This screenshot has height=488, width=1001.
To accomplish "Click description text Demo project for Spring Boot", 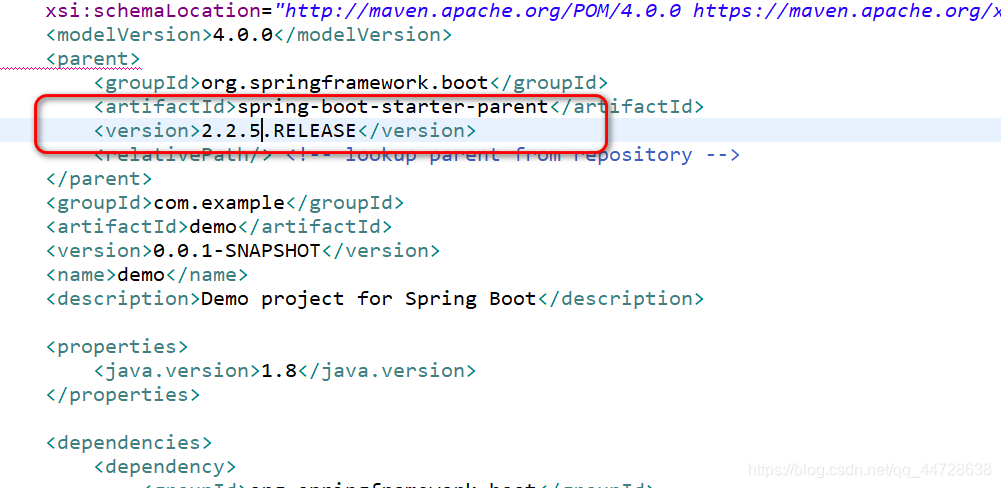I will [x=369, y=298].
